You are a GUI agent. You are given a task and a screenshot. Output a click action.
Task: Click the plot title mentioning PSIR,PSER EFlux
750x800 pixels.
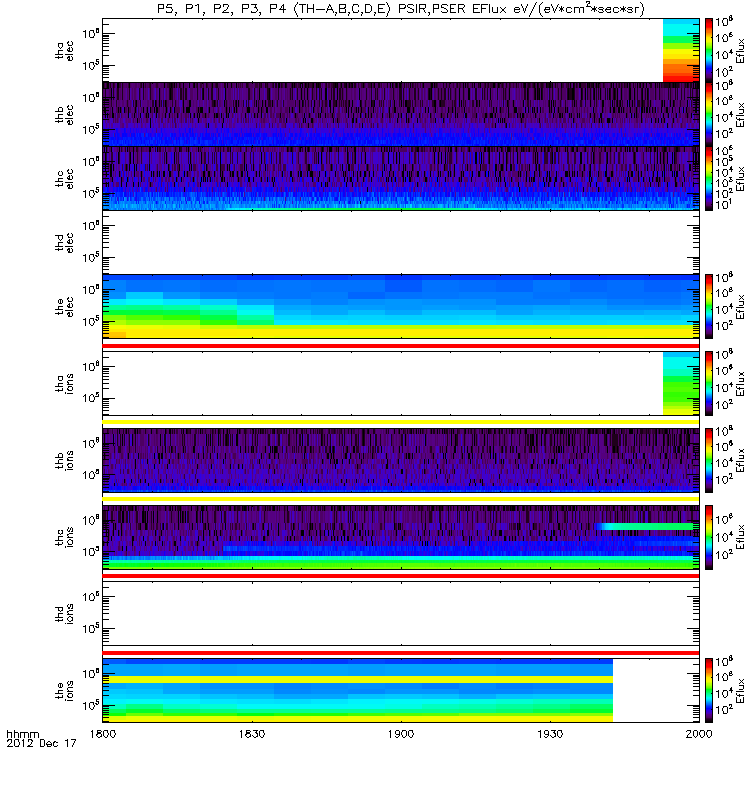(x=401, y=9)
